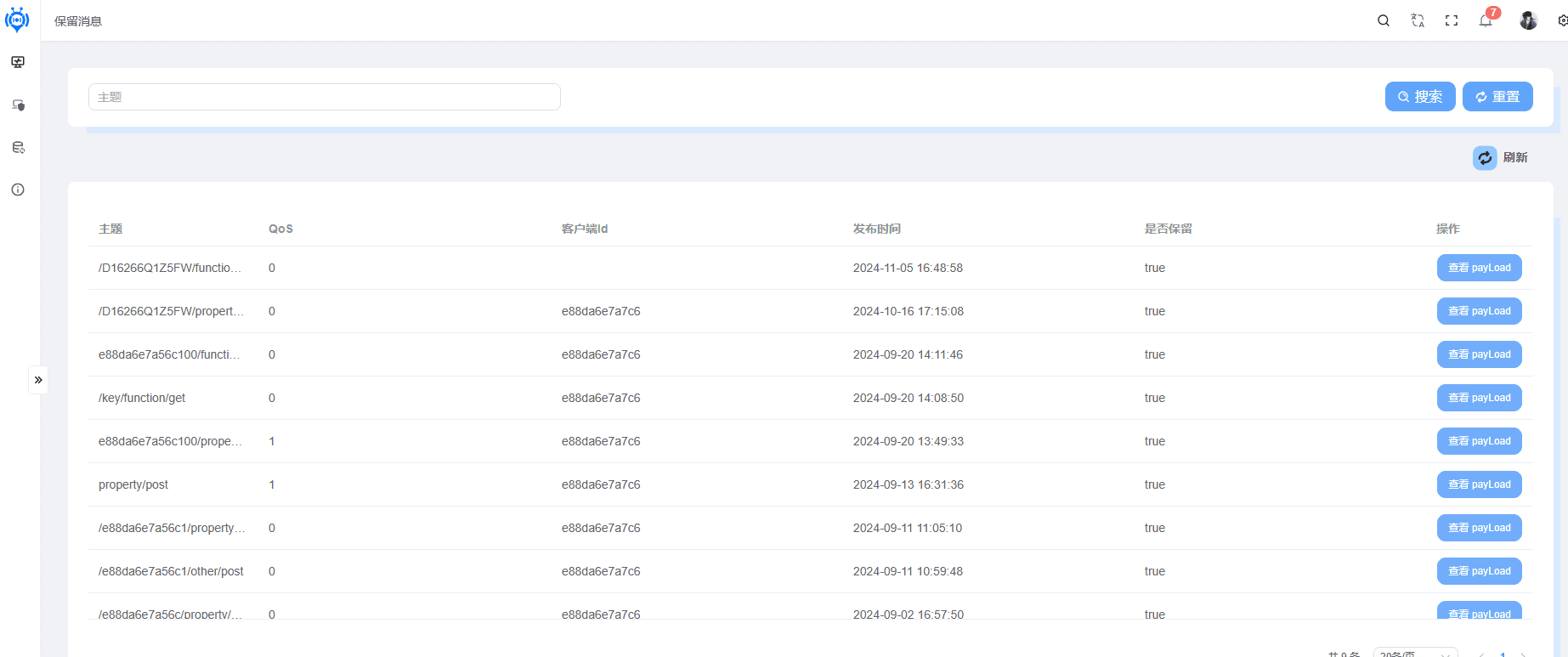The height and width of the screenshot is (657, 1568).
Task: View payload for /key/function/get row
Action: tap(1479, 398)
